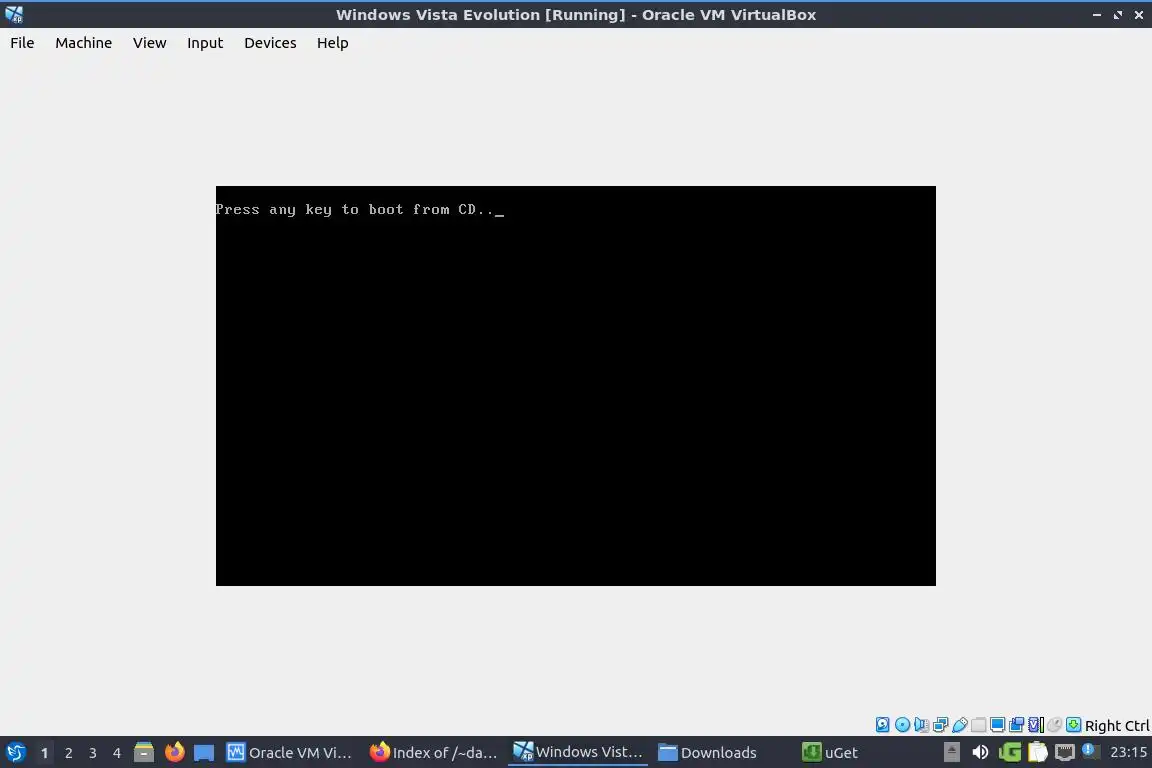Click the USB devices indicator
Image resolution: width=1152 pixels, height=768 pixels.
(960, 725)
